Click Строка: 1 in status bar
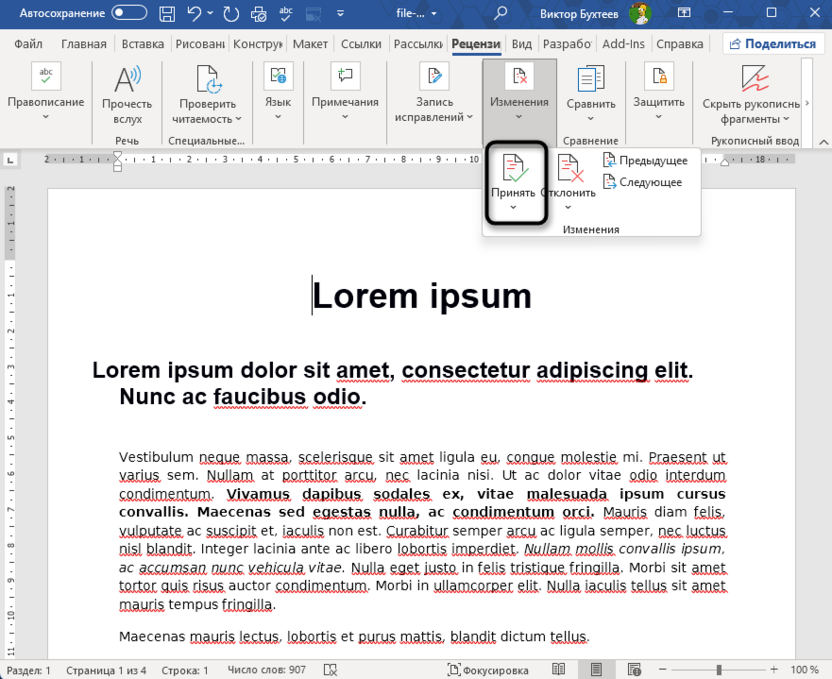 185,671
